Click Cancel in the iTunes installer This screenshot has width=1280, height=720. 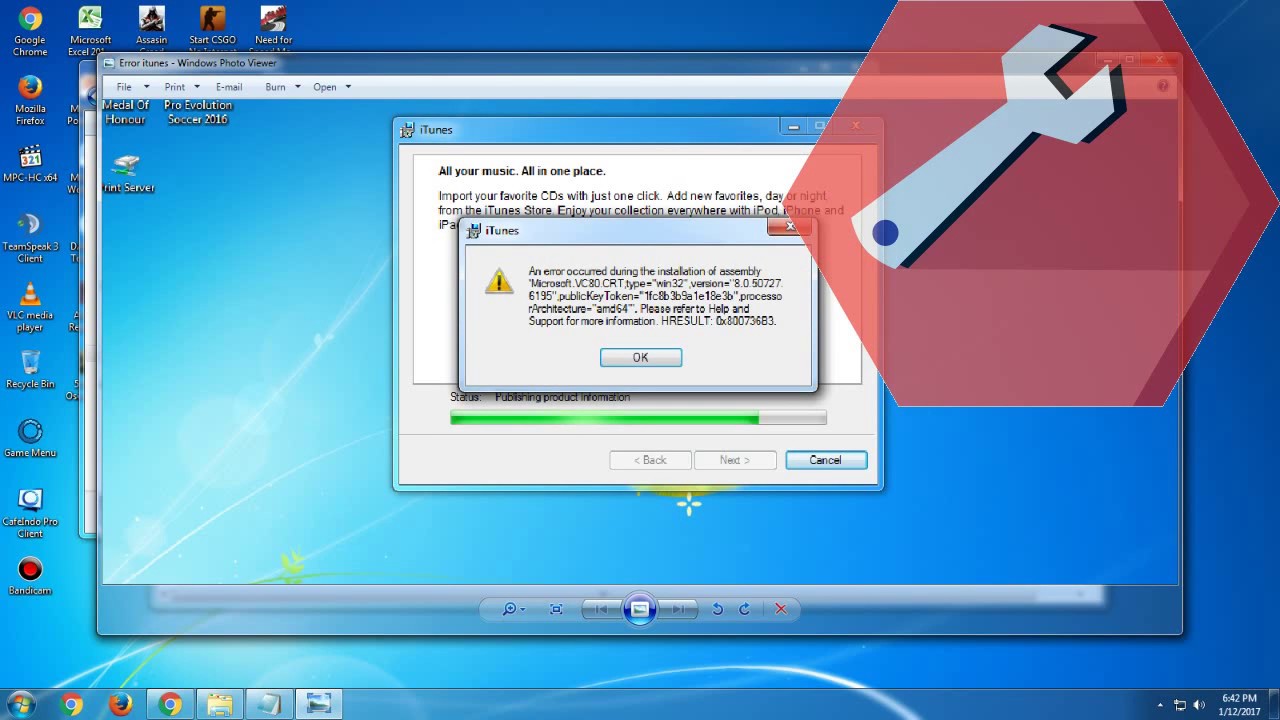click(825, 460)
